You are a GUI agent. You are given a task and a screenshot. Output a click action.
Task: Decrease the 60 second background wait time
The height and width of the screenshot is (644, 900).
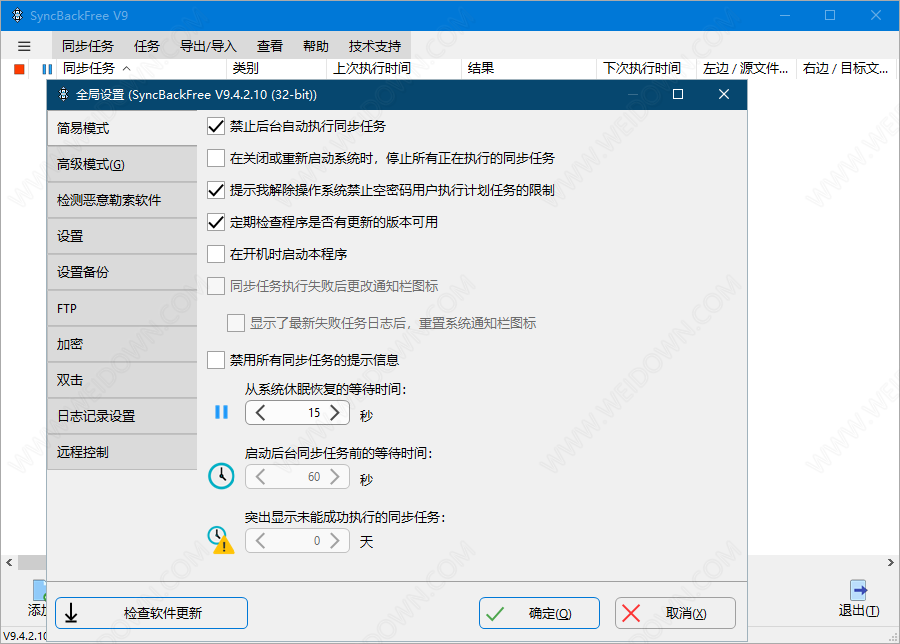click(260, 477)
